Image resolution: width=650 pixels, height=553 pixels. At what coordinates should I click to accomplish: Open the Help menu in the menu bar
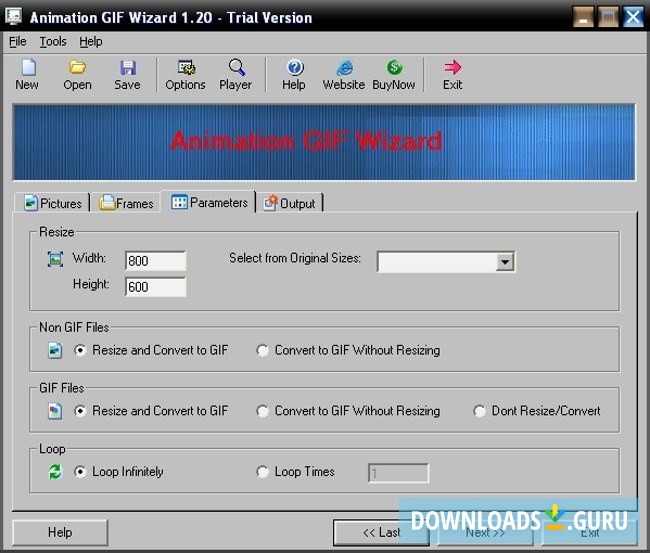[91, 41]
